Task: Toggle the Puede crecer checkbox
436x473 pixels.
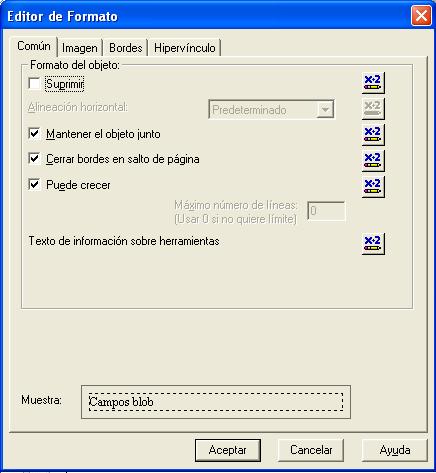Action: (x=34, y=184)
